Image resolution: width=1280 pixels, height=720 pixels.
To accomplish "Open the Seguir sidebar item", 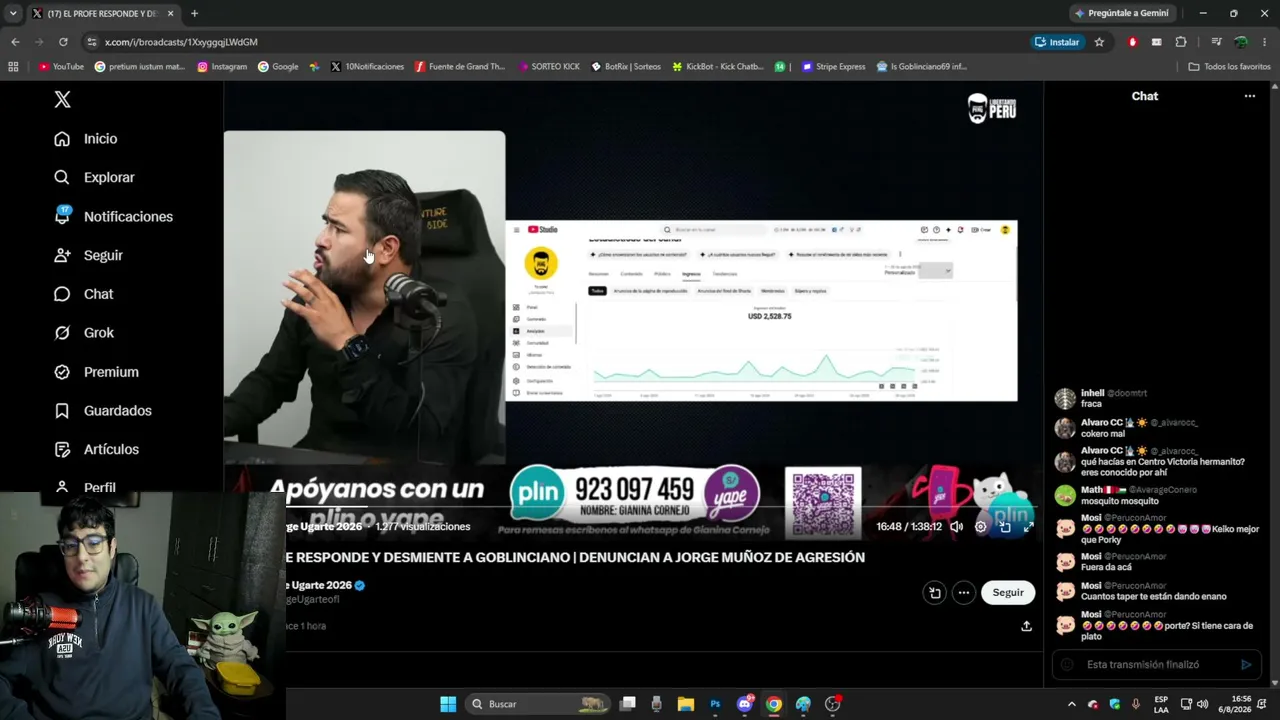I will pos(88,255).
